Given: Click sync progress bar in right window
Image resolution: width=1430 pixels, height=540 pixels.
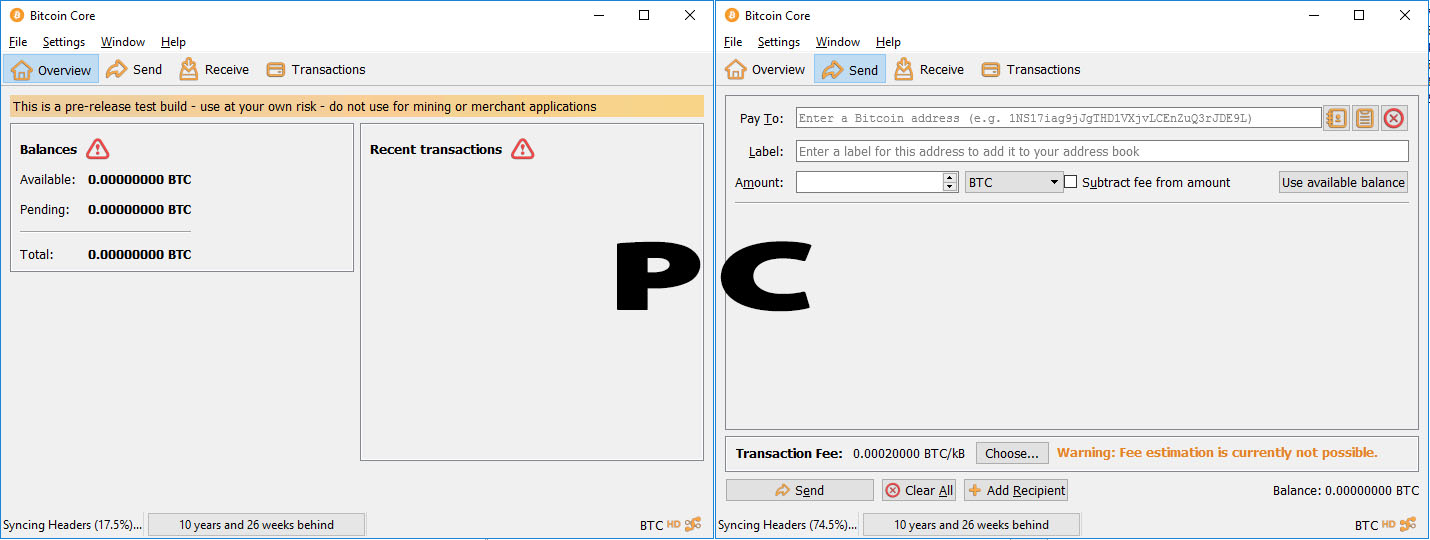Looking at the screenshot, I should [972, 524].
